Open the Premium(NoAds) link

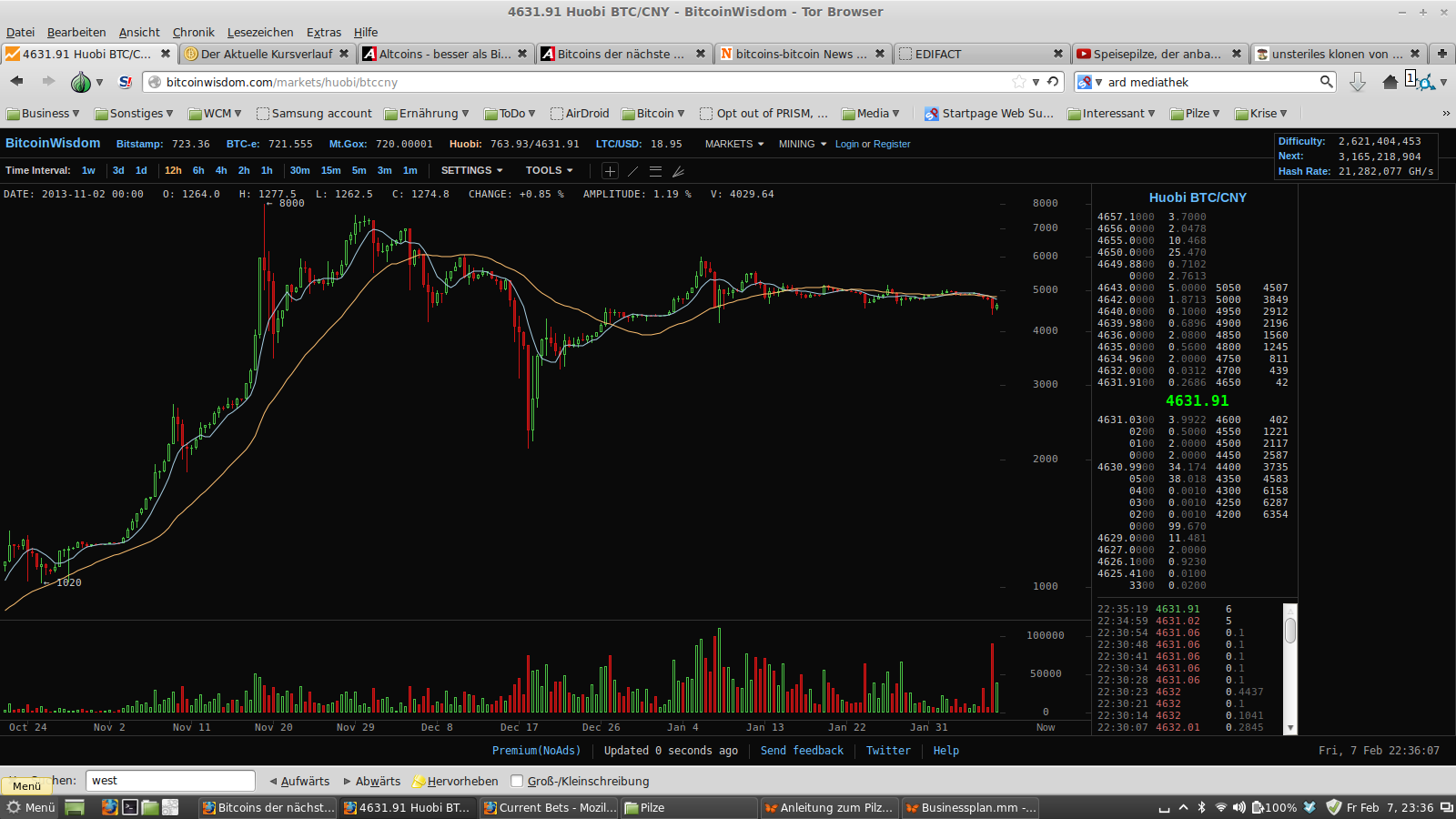tap(537, 750)
